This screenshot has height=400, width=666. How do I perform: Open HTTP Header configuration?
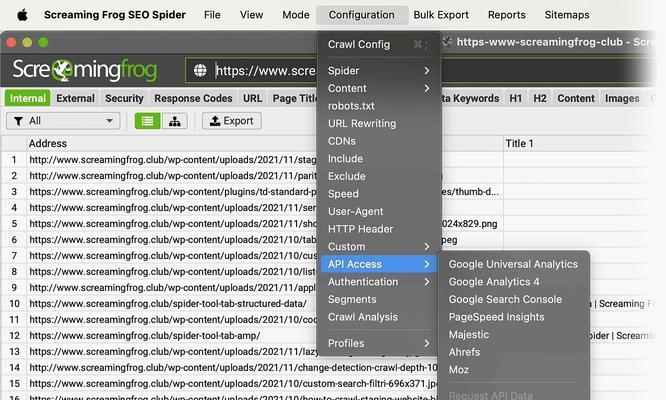click(378, 229)
